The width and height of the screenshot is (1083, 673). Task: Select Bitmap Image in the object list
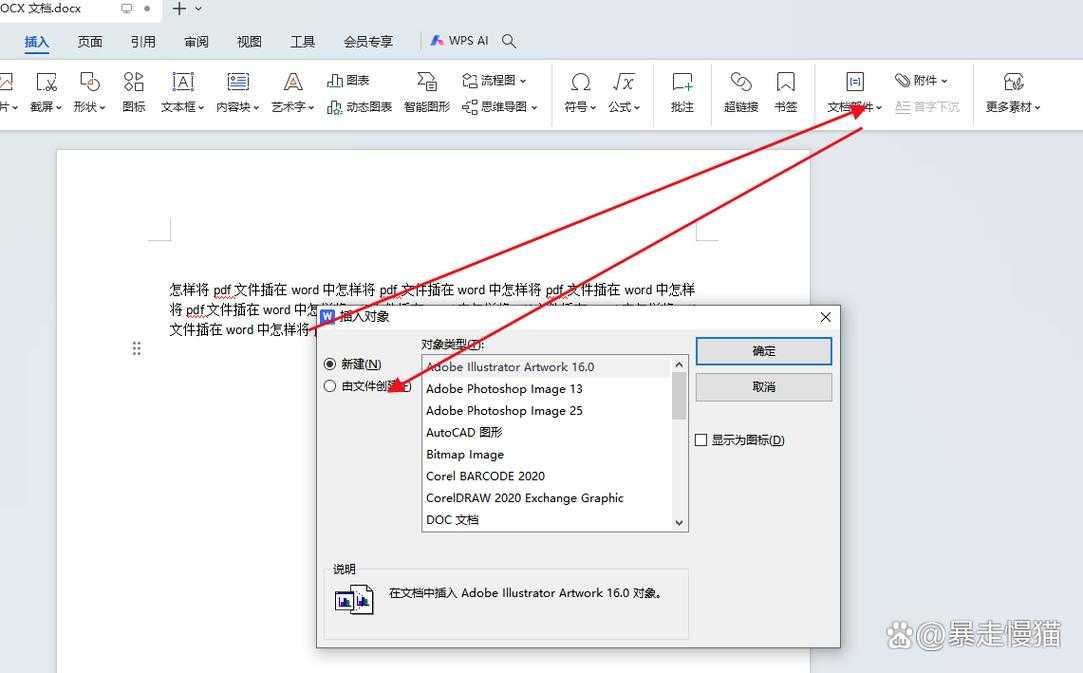pos(465,454)
